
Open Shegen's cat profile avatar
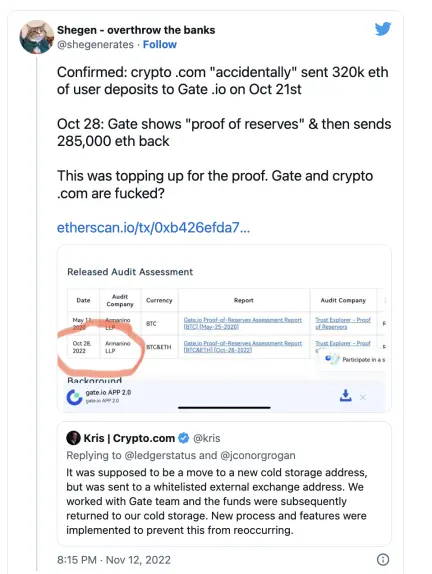coord(37,37)
